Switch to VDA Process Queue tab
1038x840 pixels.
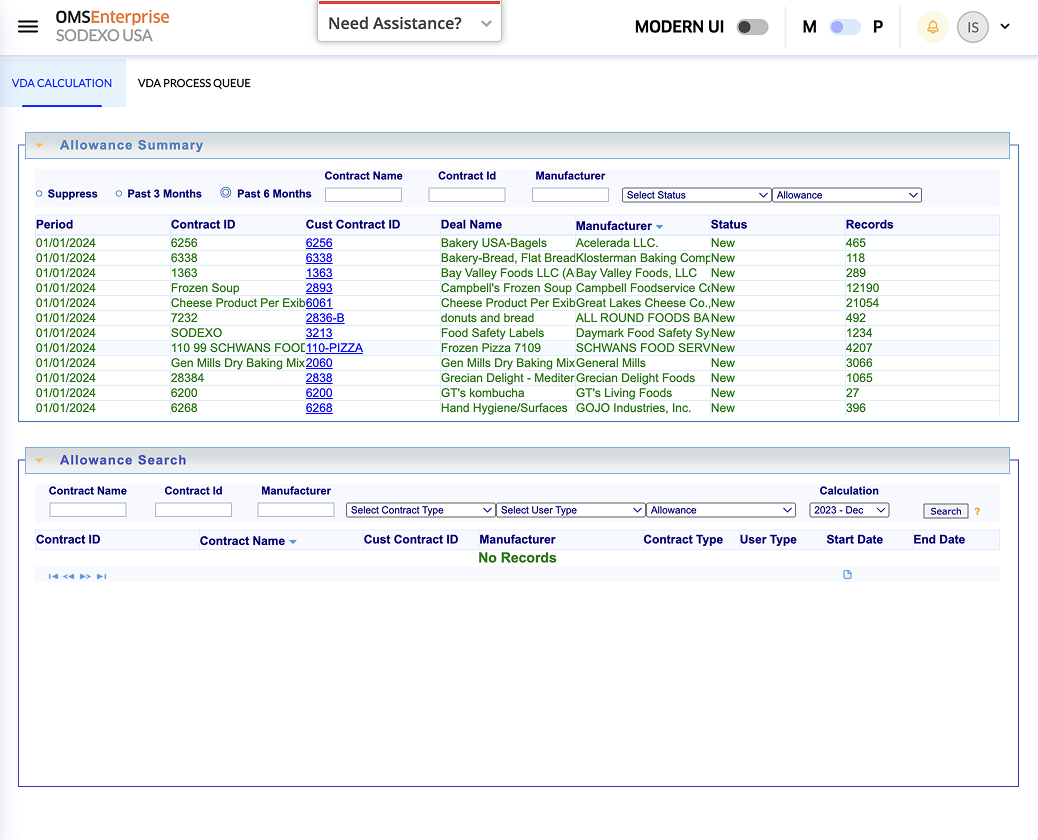tap(194, 83)
